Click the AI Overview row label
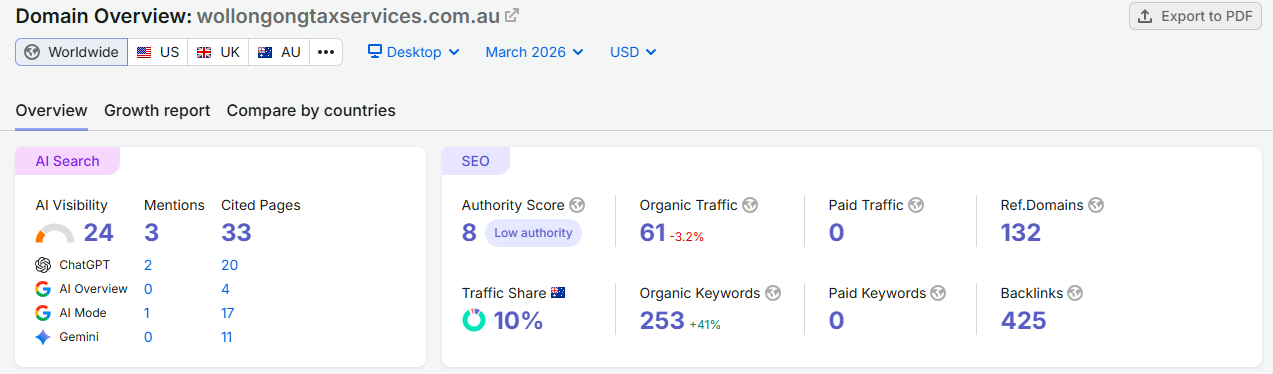 point(93,289)
